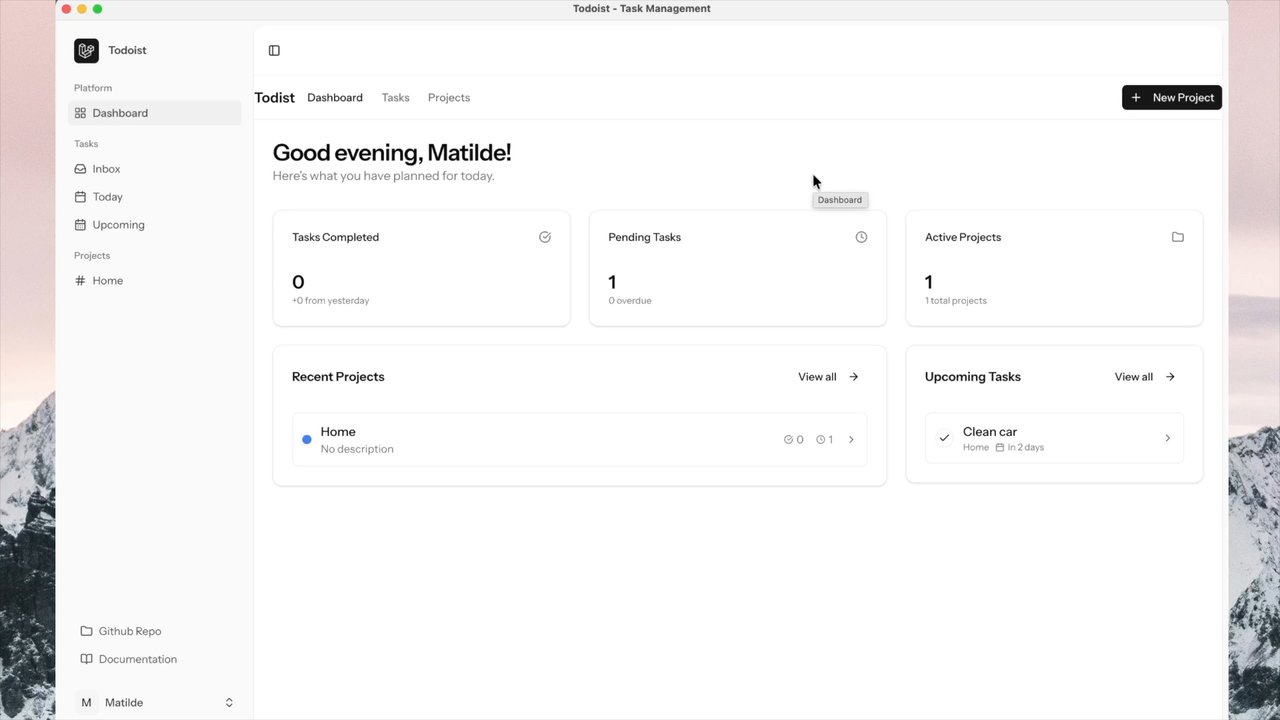The image size is (1280, 720).
Task: Select Dashboard in the sidebar
Action: (155, 113)
